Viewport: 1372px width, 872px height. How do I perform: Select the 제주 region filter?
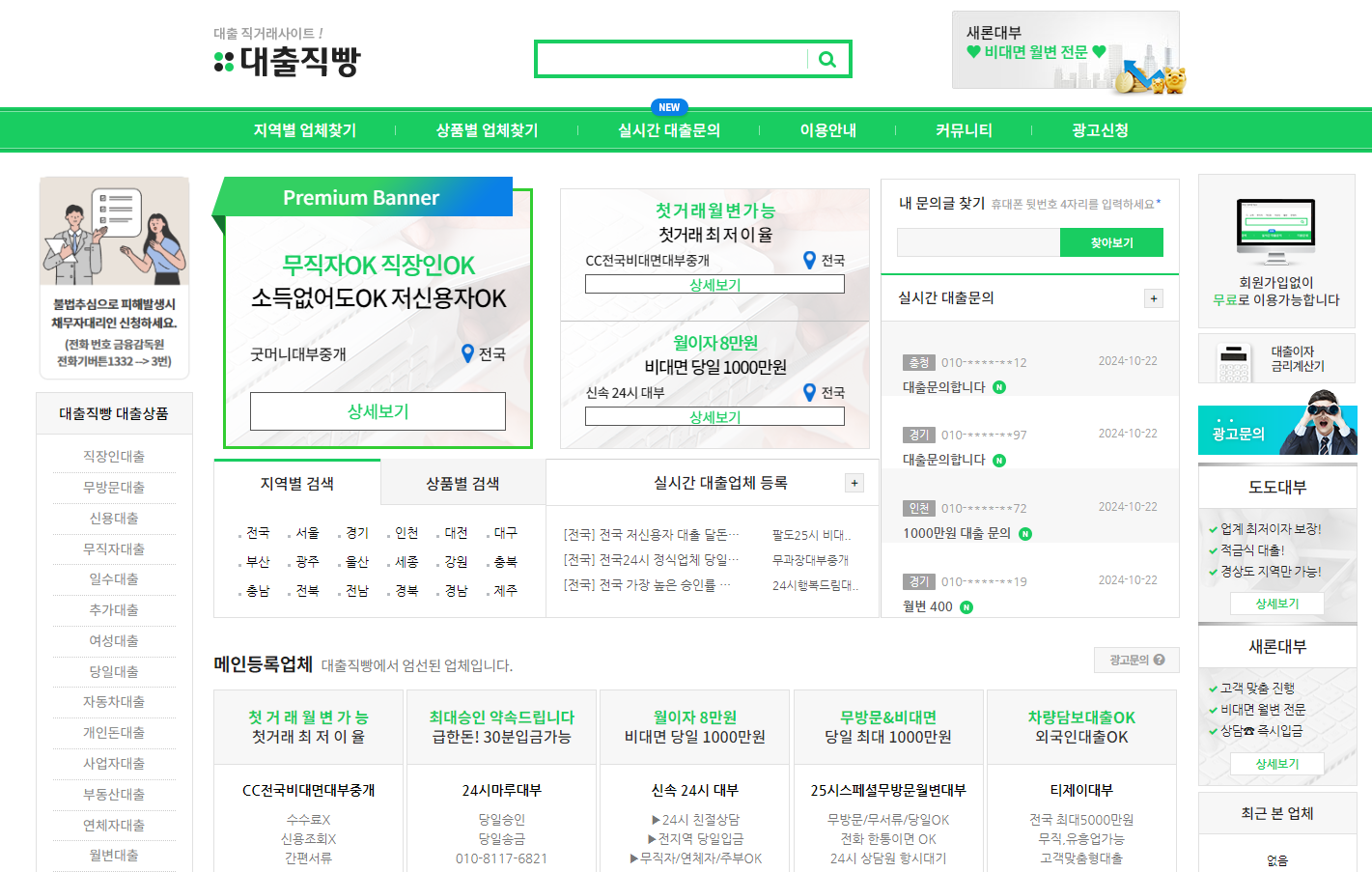point(504,590)
